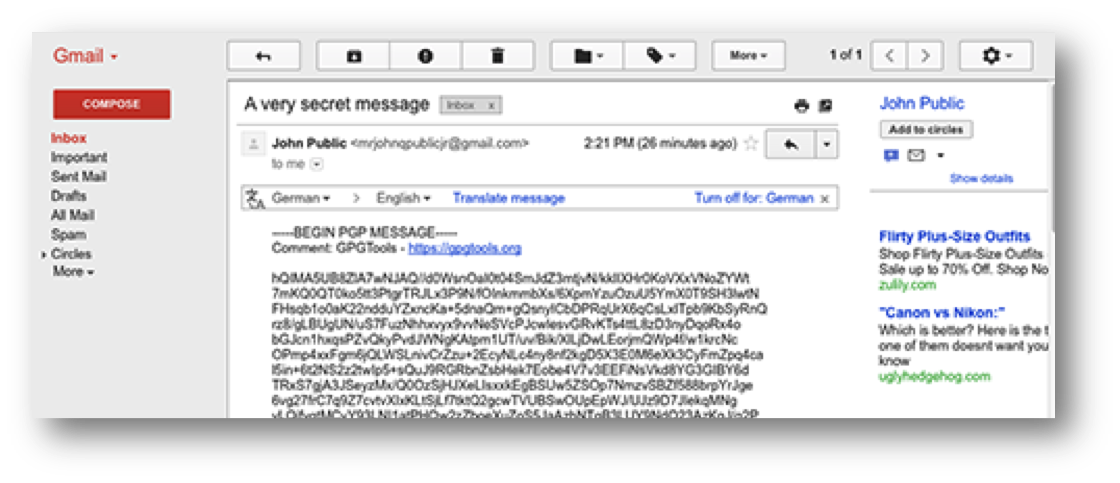Open the message in a new window
Viewport: 1120px width, 483px height.
coord(825,106)
